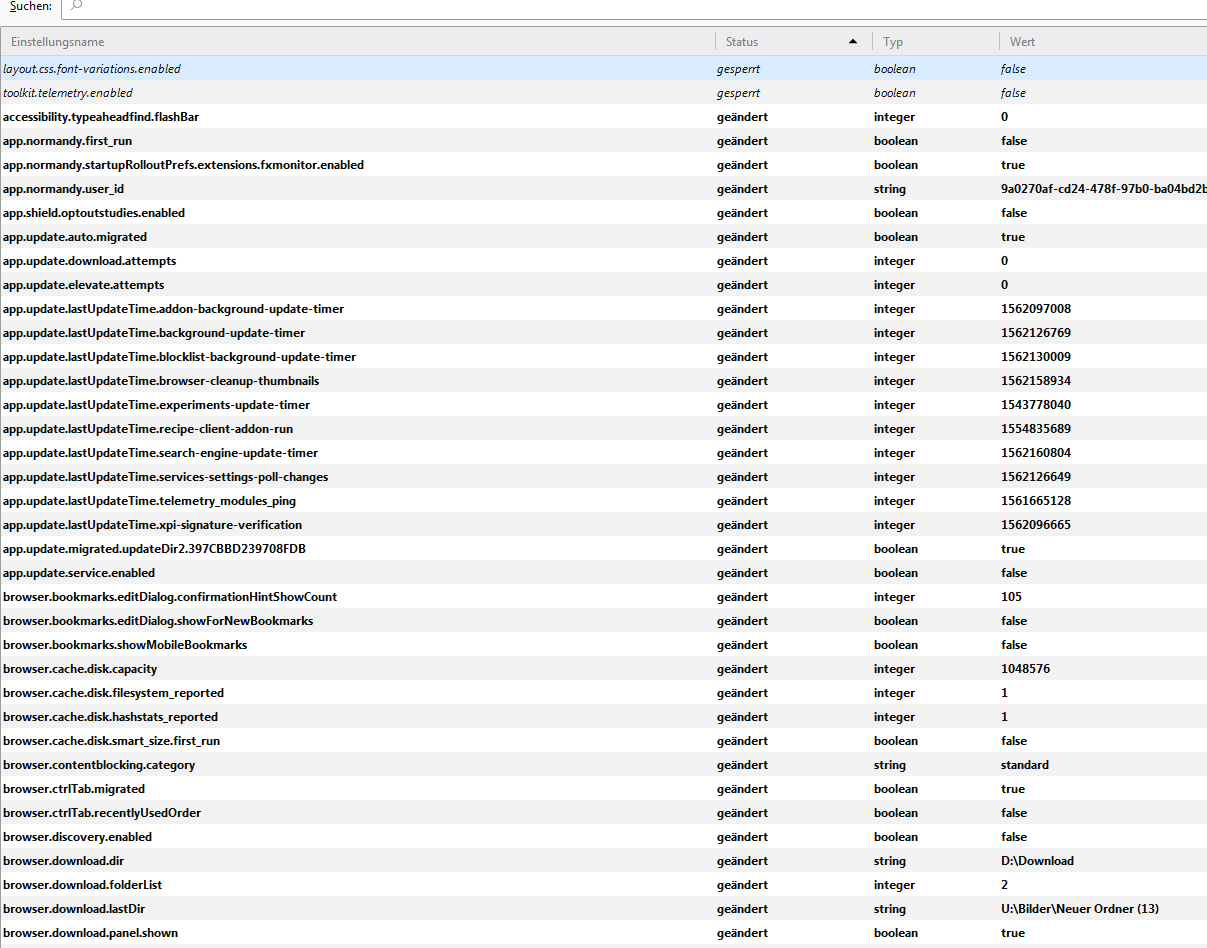Click the browser.cache.disk.capacity preference
This screenshot has height=948, width=1207.
click(x=80, y=669)
